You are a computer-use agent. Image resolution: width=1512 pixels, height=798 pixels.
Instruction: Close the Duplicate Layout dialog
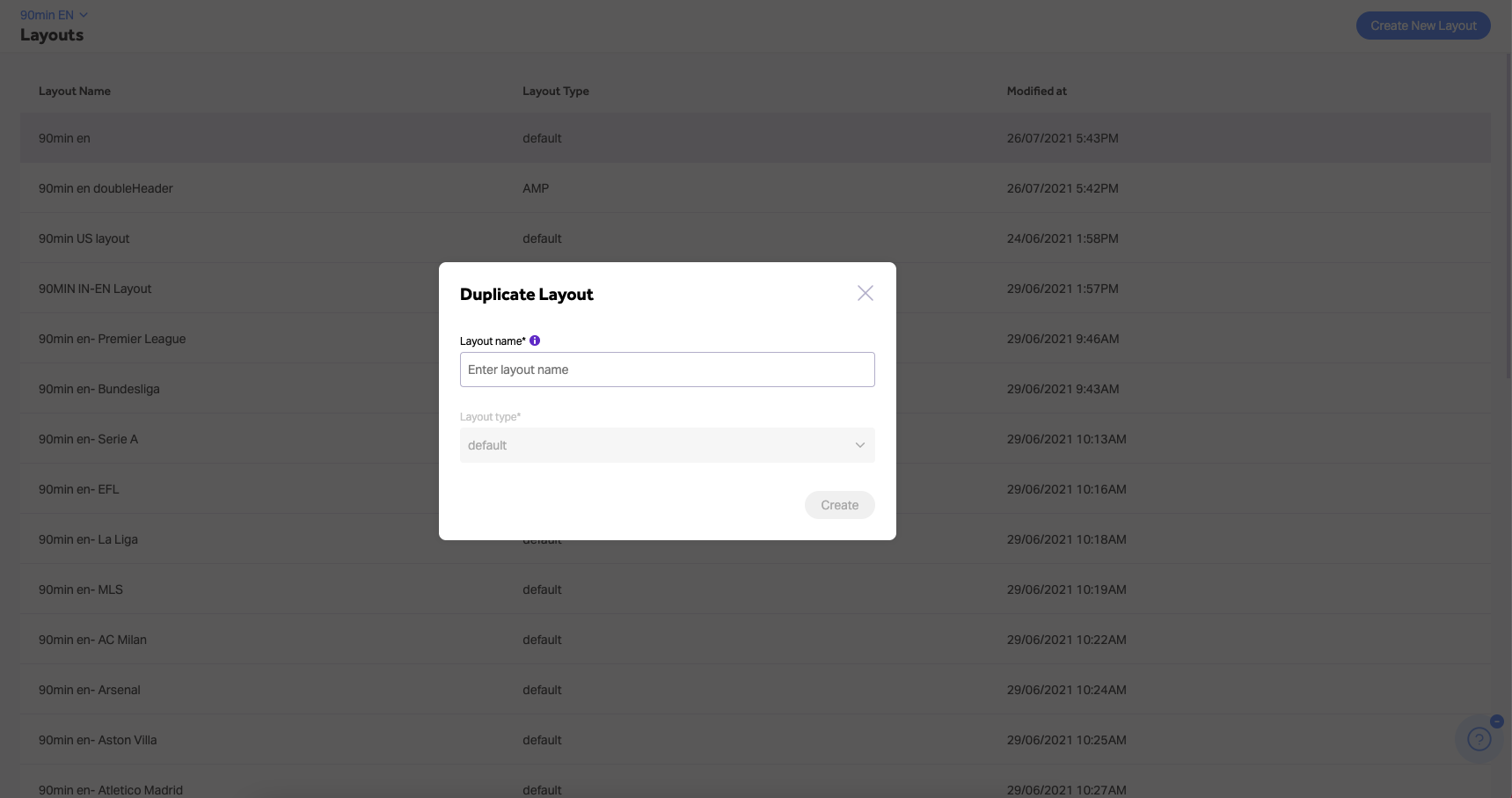[x=866, y=293]
